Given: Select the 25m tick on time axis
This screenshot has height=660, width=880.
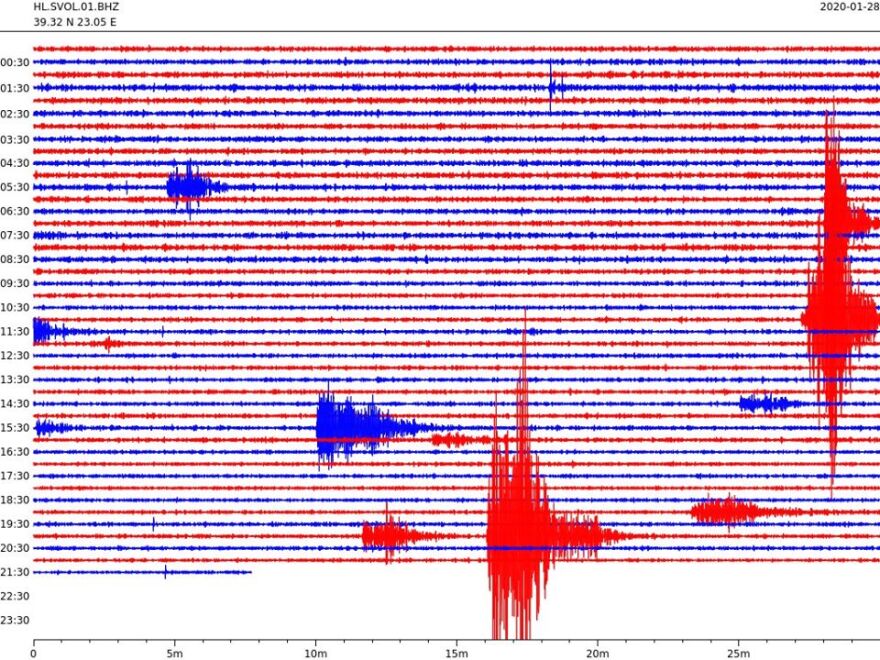Looking at the screenshot, I should pyautogui.click(x=739, y=653).
